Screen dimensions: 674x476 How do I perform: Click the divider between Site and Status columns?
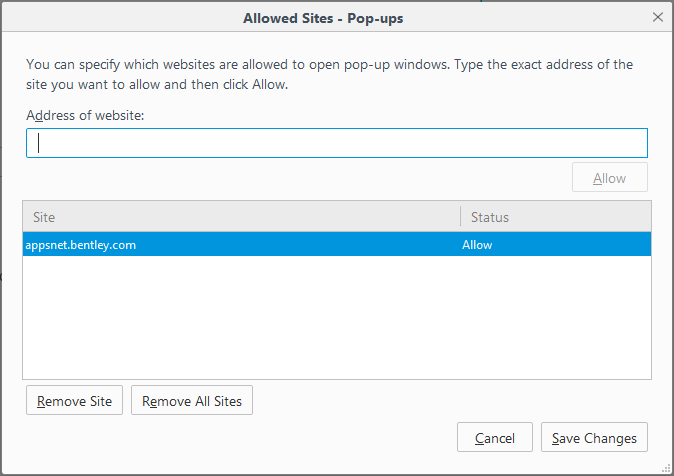tap(460, 217)
